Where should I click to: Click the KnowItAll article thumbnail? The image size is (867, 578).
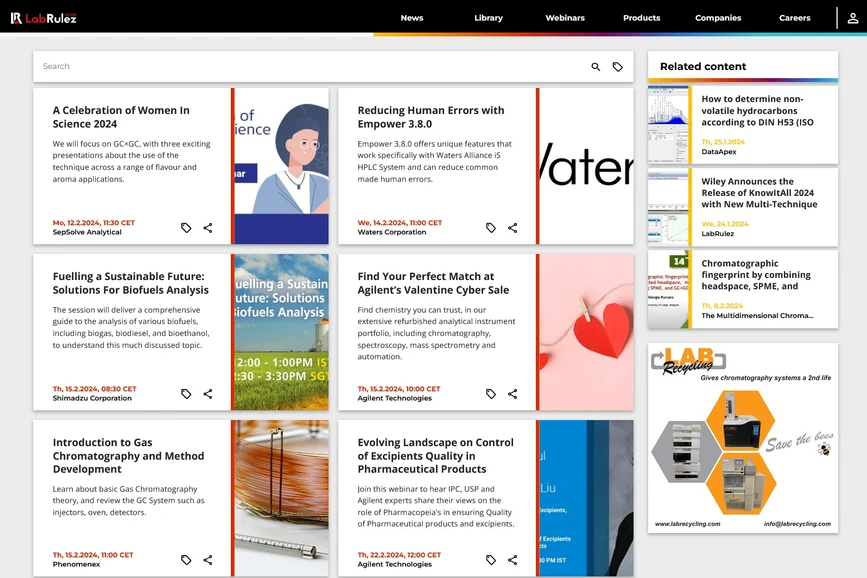668,207
